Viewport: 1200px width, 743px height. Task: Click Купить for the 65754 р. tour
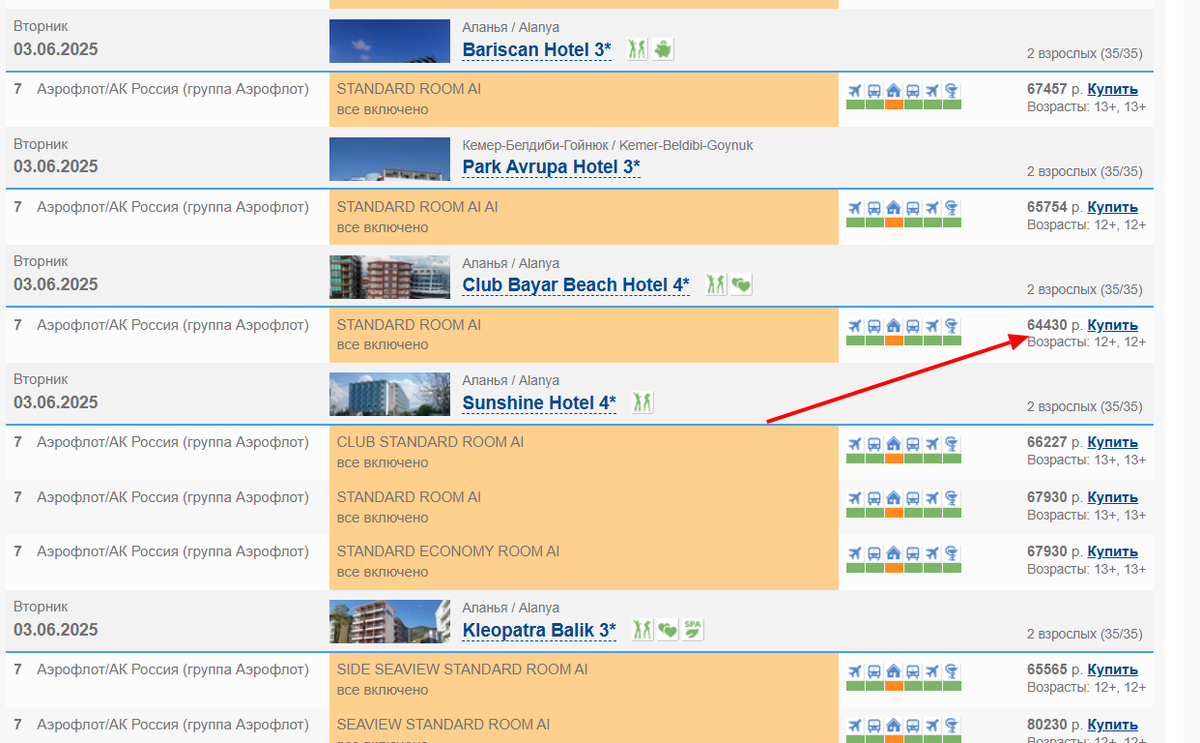1112,207
